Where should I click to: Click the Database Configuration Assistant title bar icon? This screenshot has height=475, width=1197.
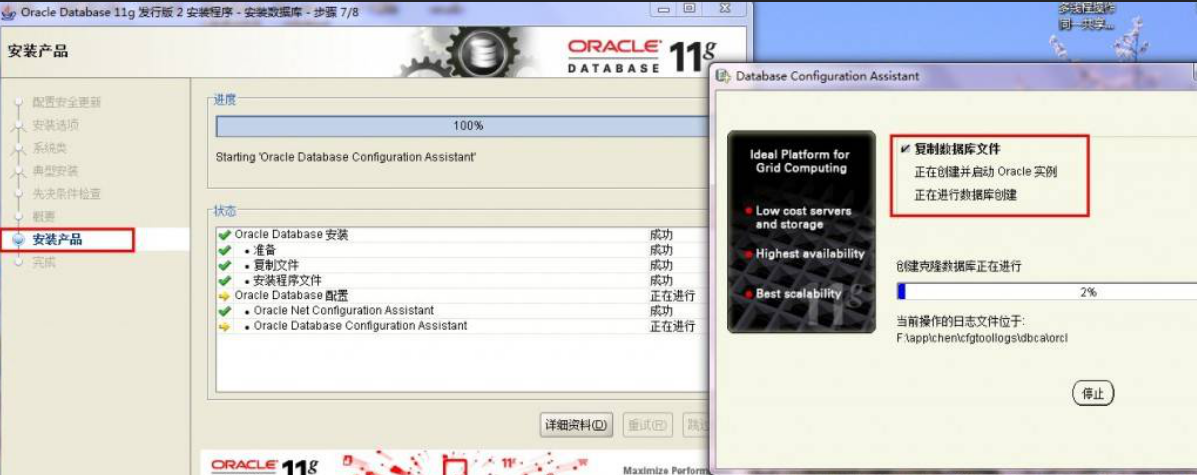click(723, 77)
